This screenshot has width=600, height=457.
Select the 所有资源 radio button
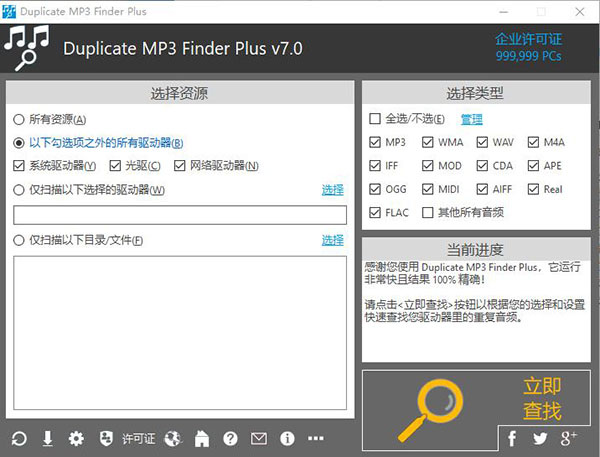click(20, 119)
